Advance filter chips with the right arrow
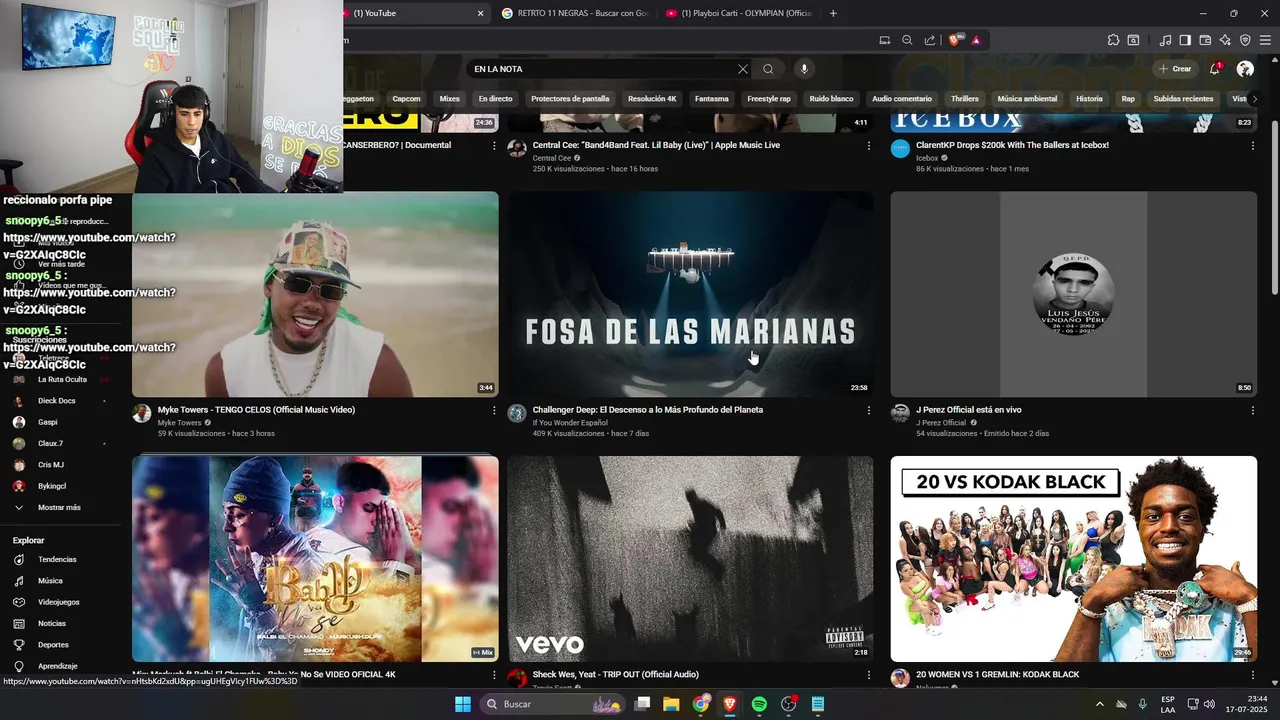The height and width of the screenshot is (720, 1280). click(x=1253, y=99)
